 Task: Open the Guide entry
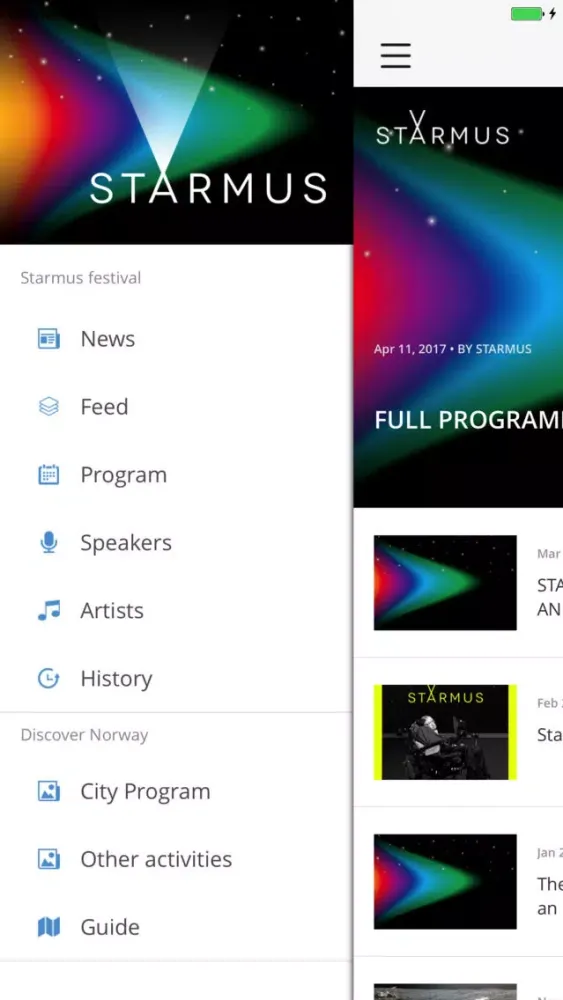tap(176, 927)
